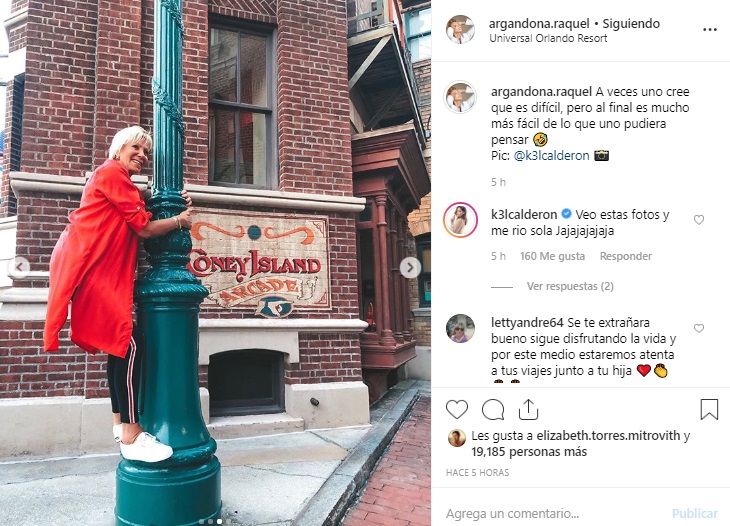Open argandona.raquel header avatar
The image size is (730, 526).
pyautogui.click(x=460, y=29)
